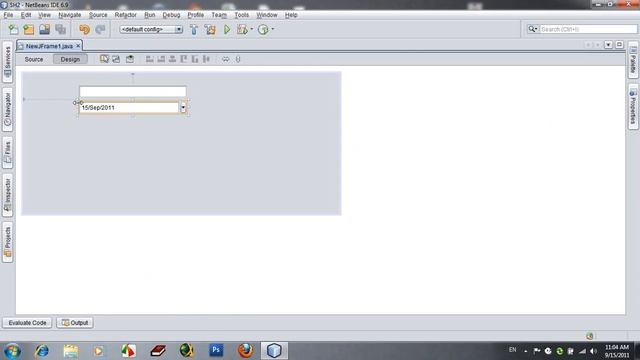Open the Services side panel
The image size is (640, 360).
pos(7,62)
